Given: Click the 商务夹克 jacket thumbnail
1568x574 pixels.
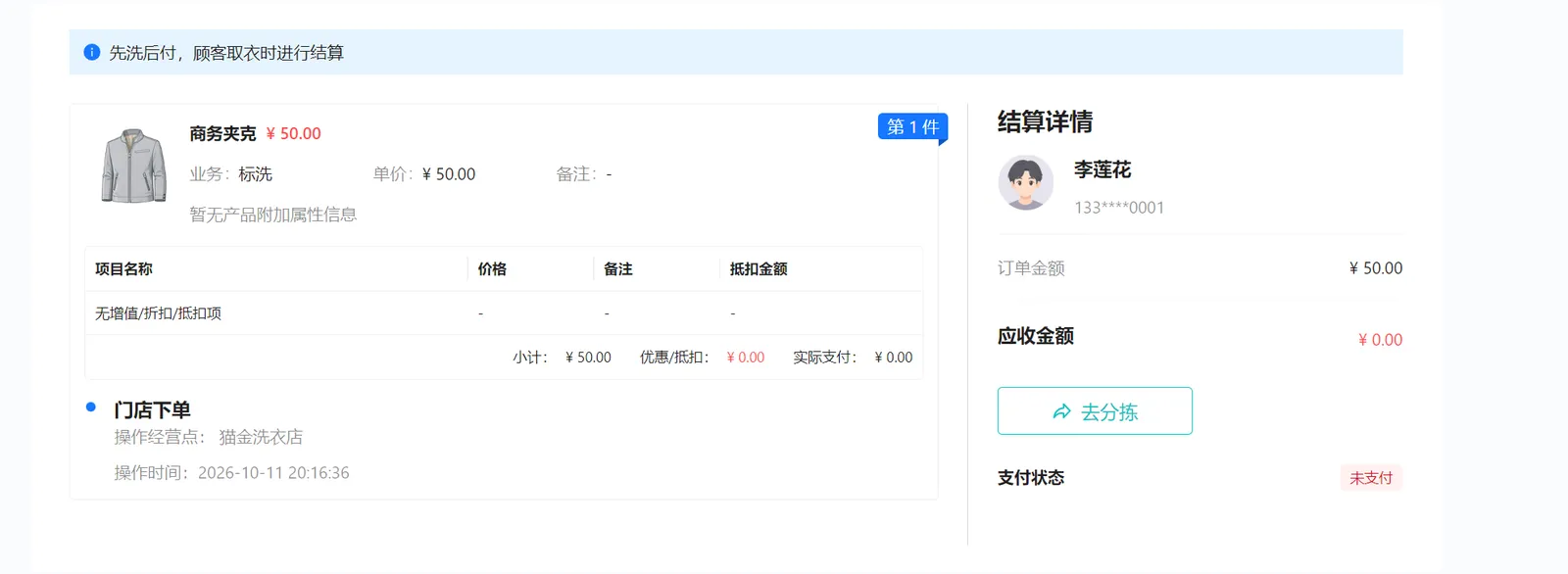Looking at the screenshot, I should (x=134, y=166).
